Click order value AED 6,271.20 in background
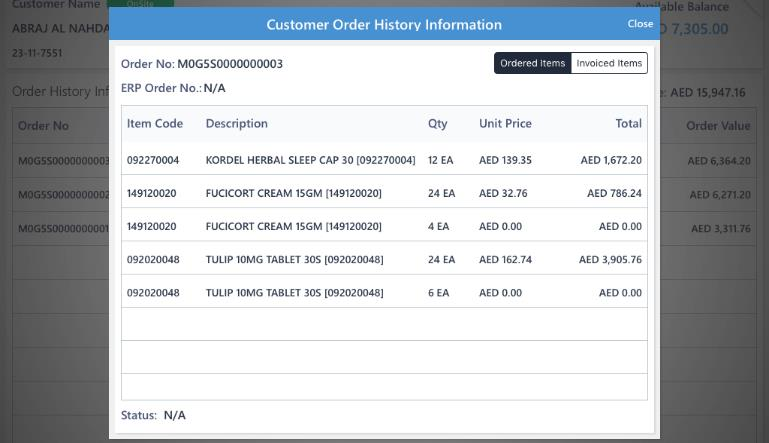This screenshot has height=443, width=769. click(720, 195)
